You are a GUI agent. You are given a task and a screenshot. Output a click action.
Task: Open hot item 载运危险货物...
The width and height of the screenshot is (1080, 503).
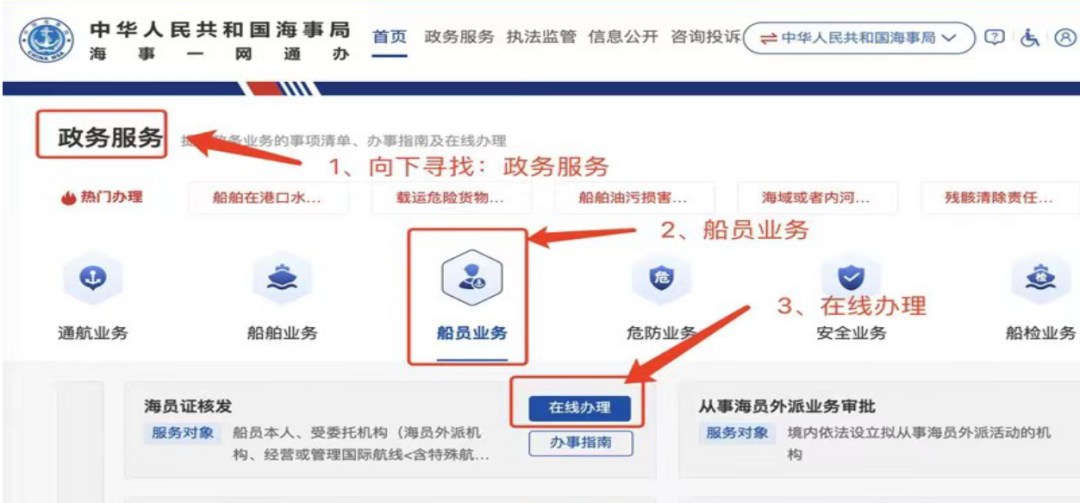tap(451, 199)
